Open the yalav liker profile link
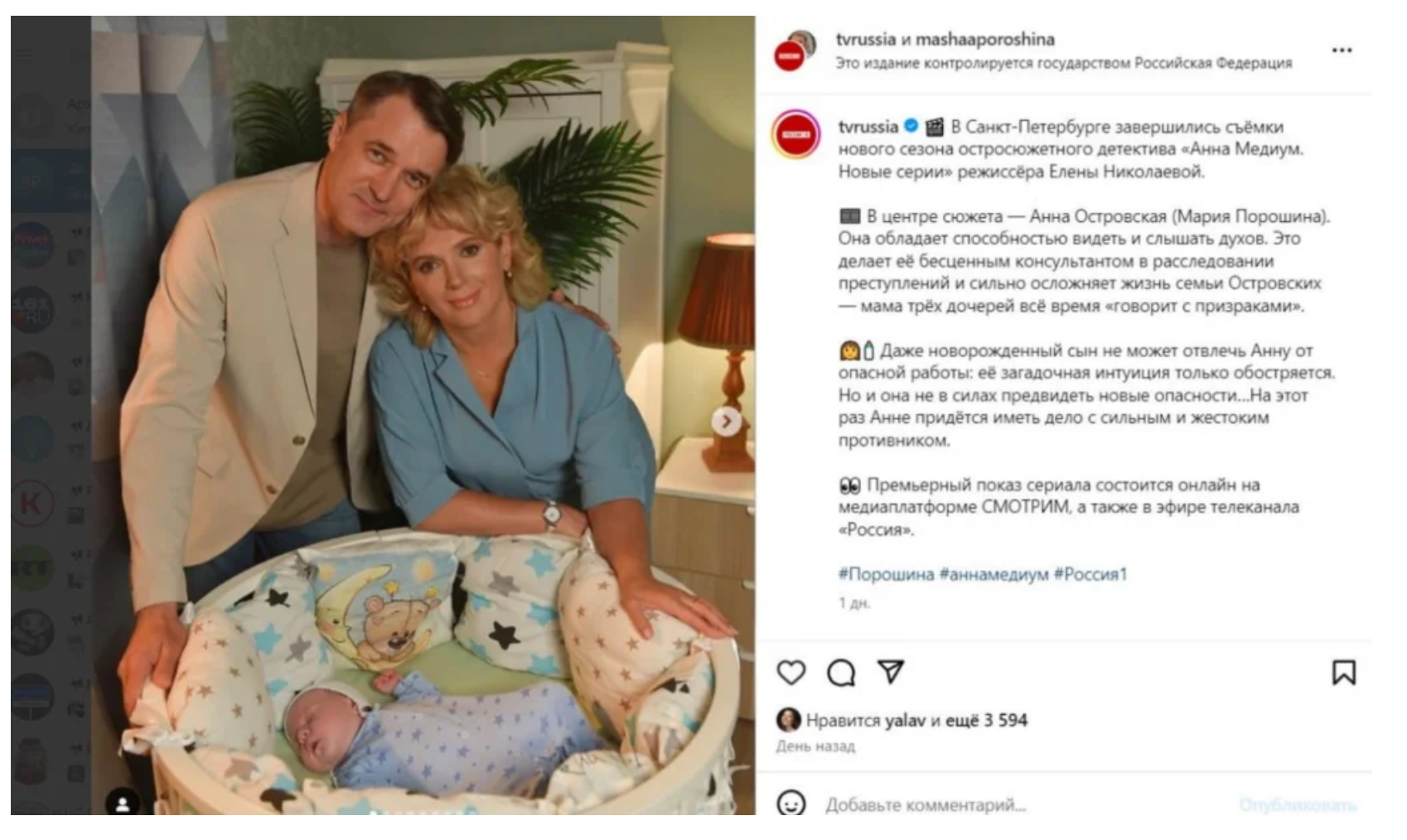The height and width of the screenshot is (840, 1407). [x=905, y=720]
